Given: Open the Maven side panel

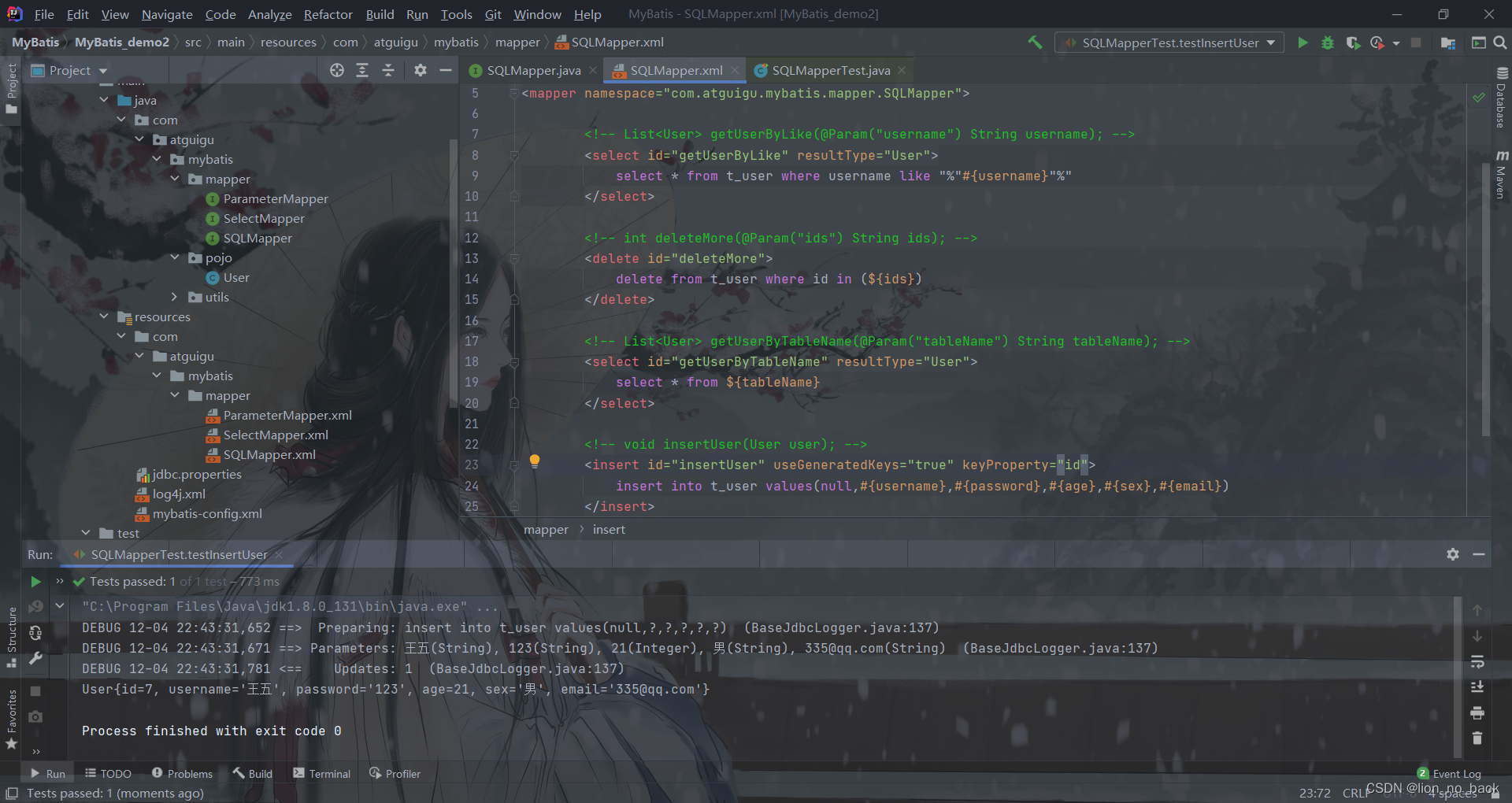Looking at the screenshot, I should (1501, 174).
